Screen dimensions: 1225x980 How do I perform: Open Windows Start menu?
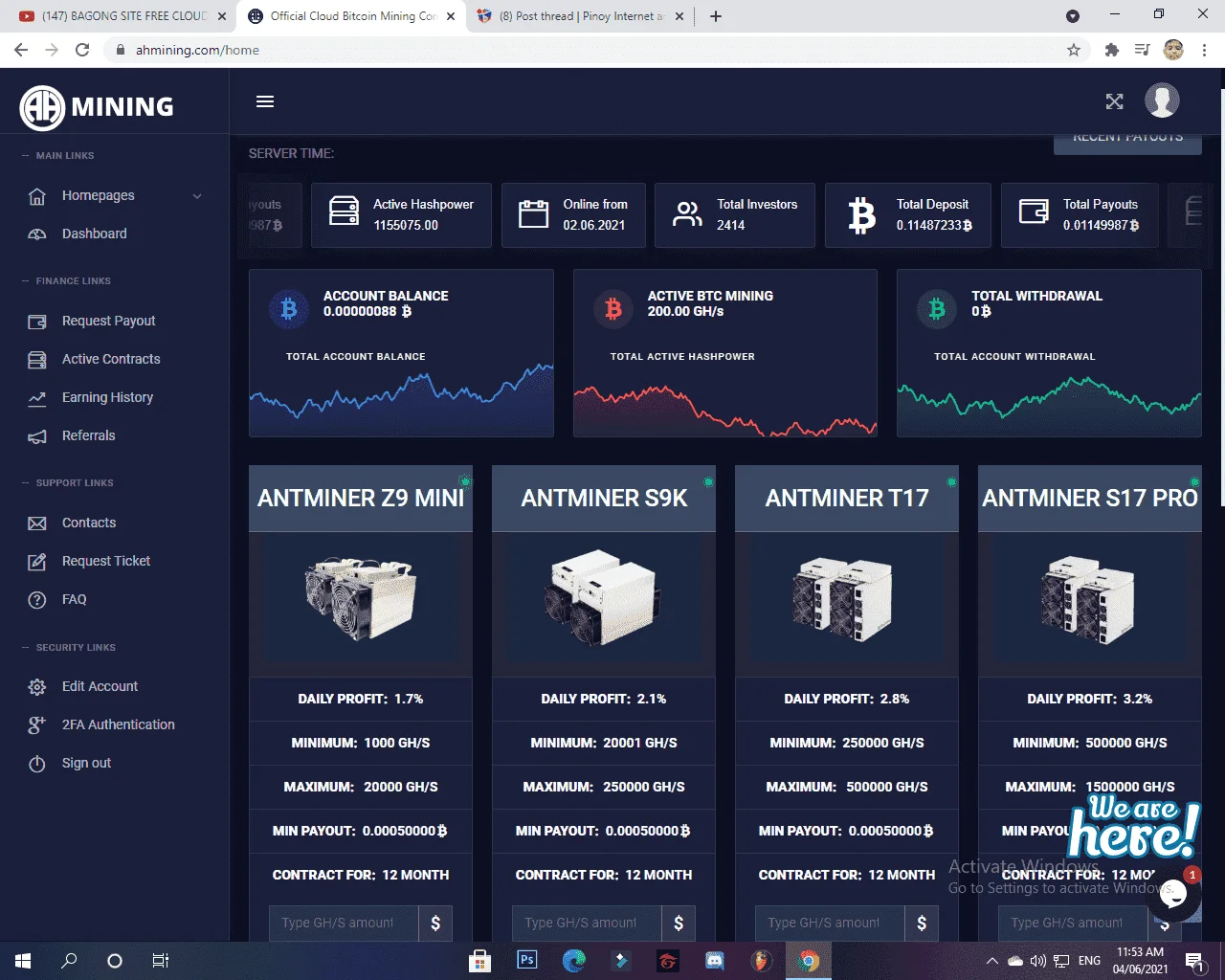[23, 961]
